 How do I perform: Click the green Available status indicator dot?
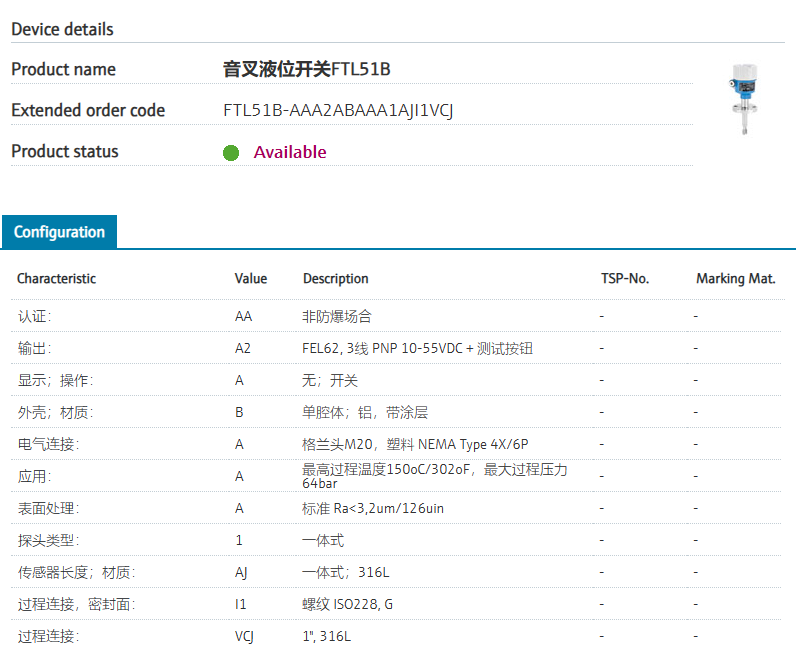[x=231, y=153]
